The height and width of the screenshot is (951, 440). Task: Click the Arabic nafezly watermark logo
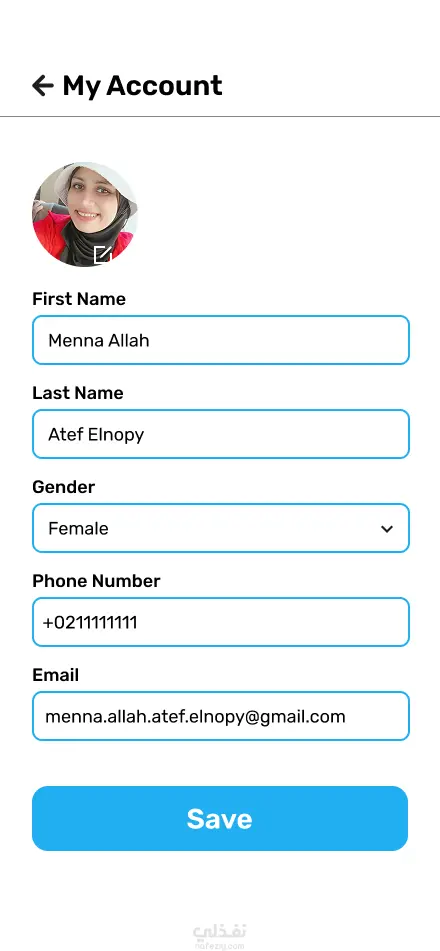220,931
